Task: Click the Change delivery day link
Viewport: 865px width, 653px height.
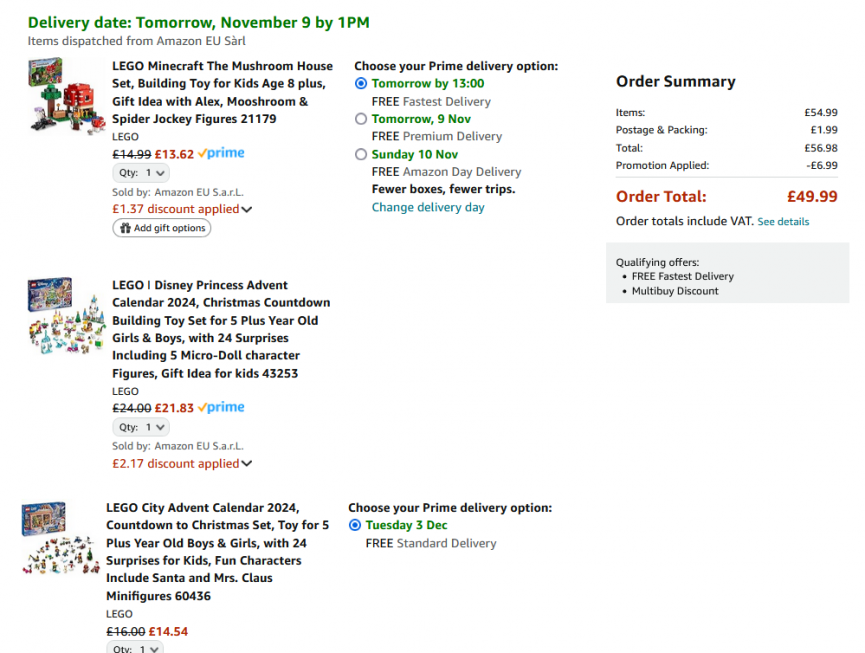Action: click(428, 207)
